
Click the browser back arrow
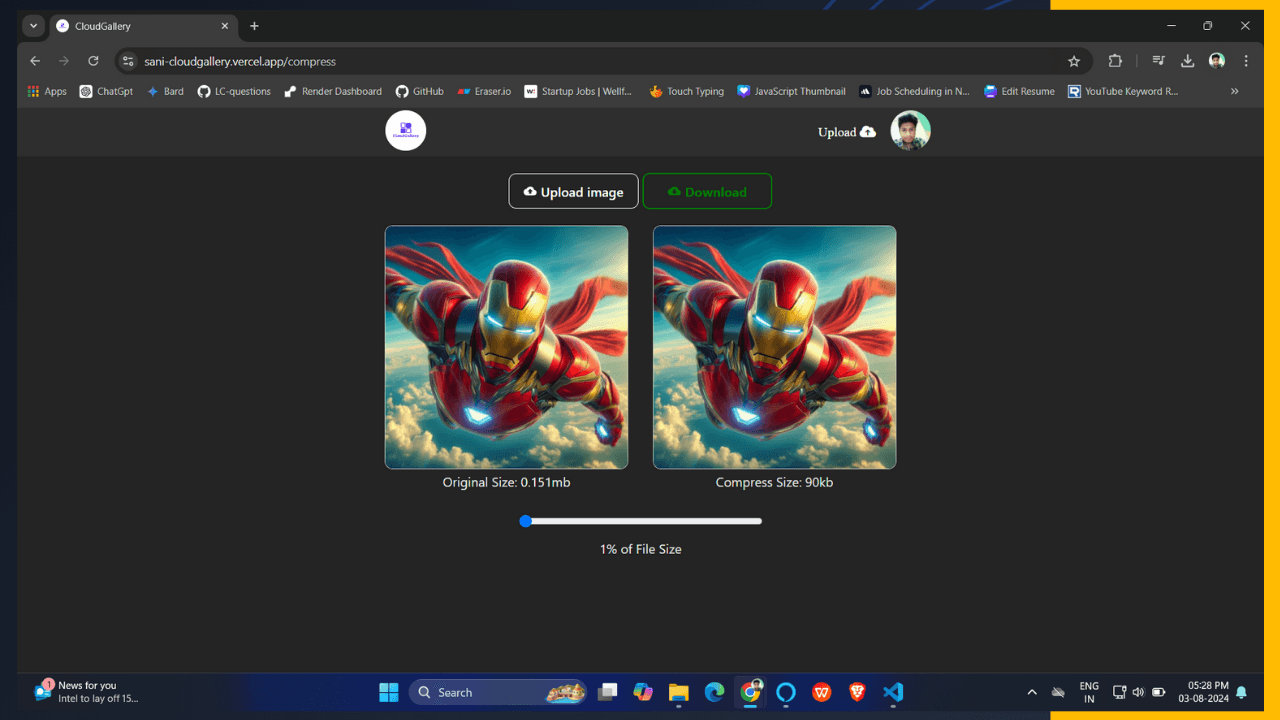pos(35,61)
